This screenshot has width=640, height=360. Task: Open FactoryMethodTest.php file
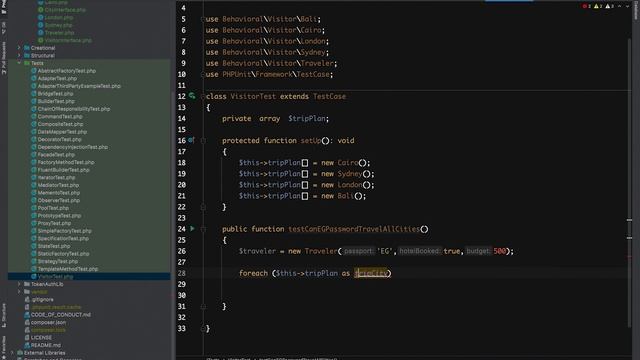pos(66,162)
